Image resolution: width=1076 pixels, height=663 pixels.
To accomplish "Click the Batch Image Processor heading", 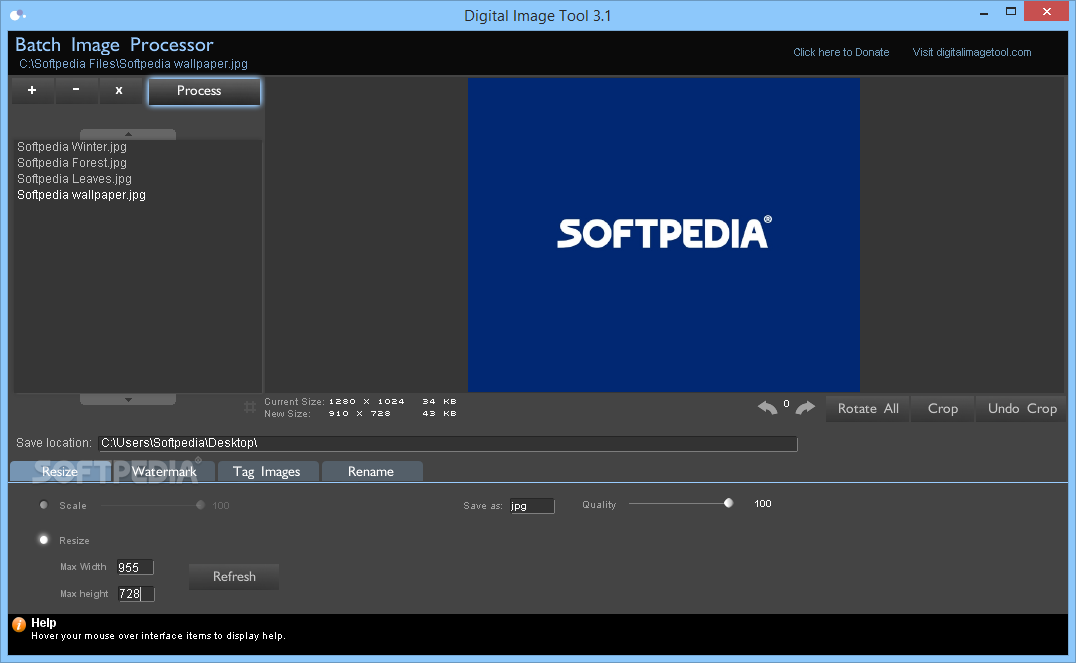I will tap(114, 45).
